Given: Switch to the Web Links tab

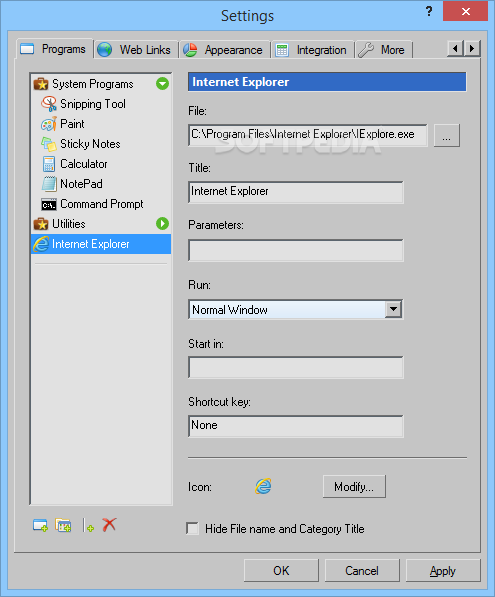Looking at the screenshot, I should point(136,50).
